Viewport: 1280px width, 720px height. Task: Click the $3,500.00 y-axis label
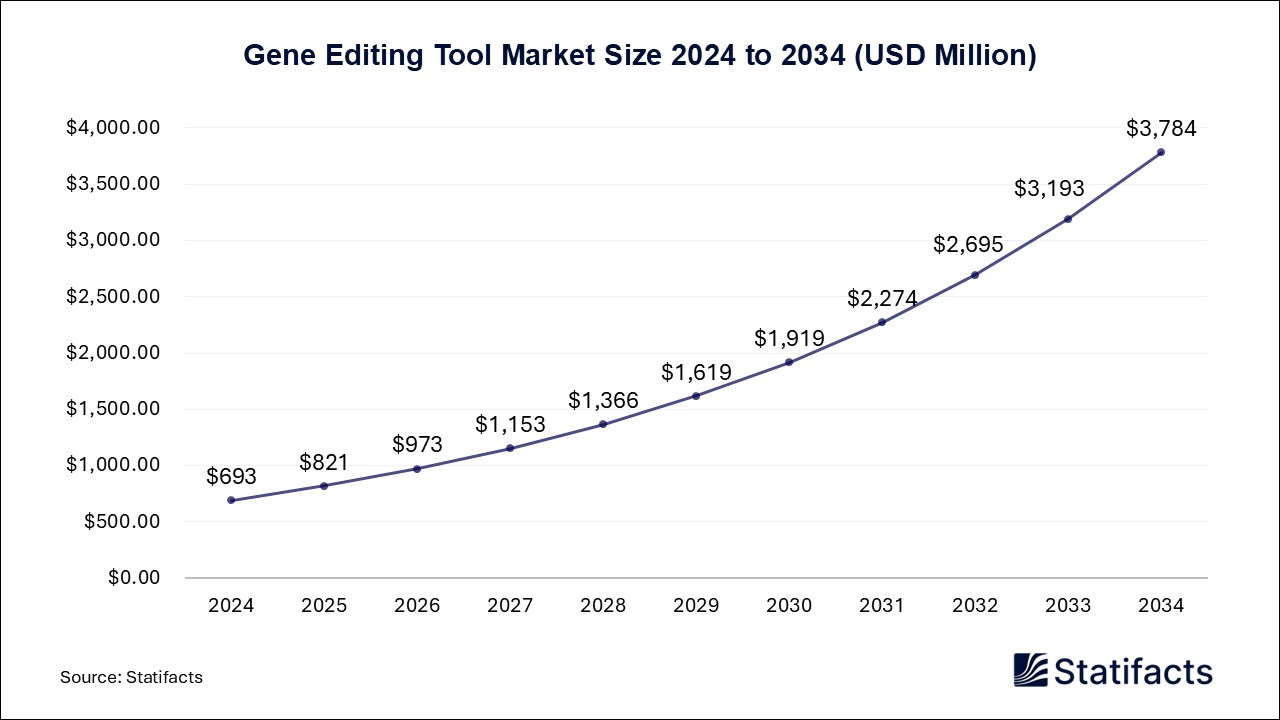[x=114, y=184]
